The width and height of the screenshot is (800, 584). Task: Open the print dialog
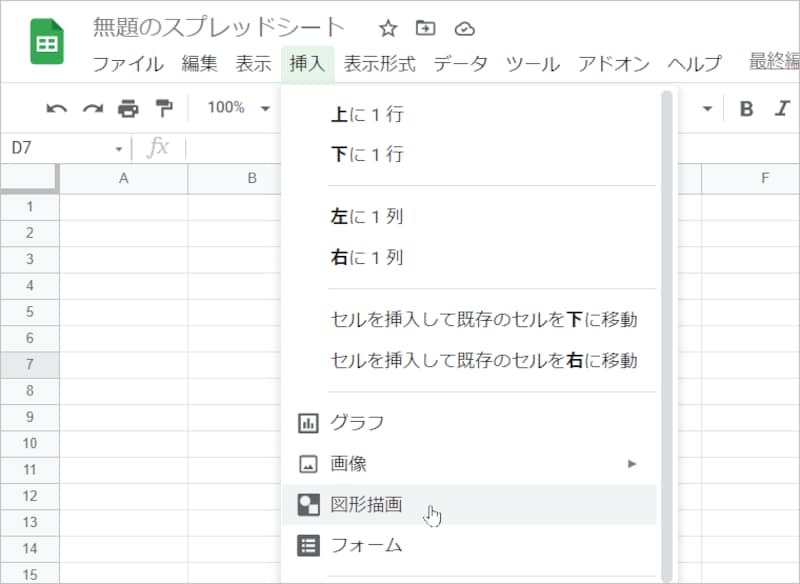[x=127, y=108]
